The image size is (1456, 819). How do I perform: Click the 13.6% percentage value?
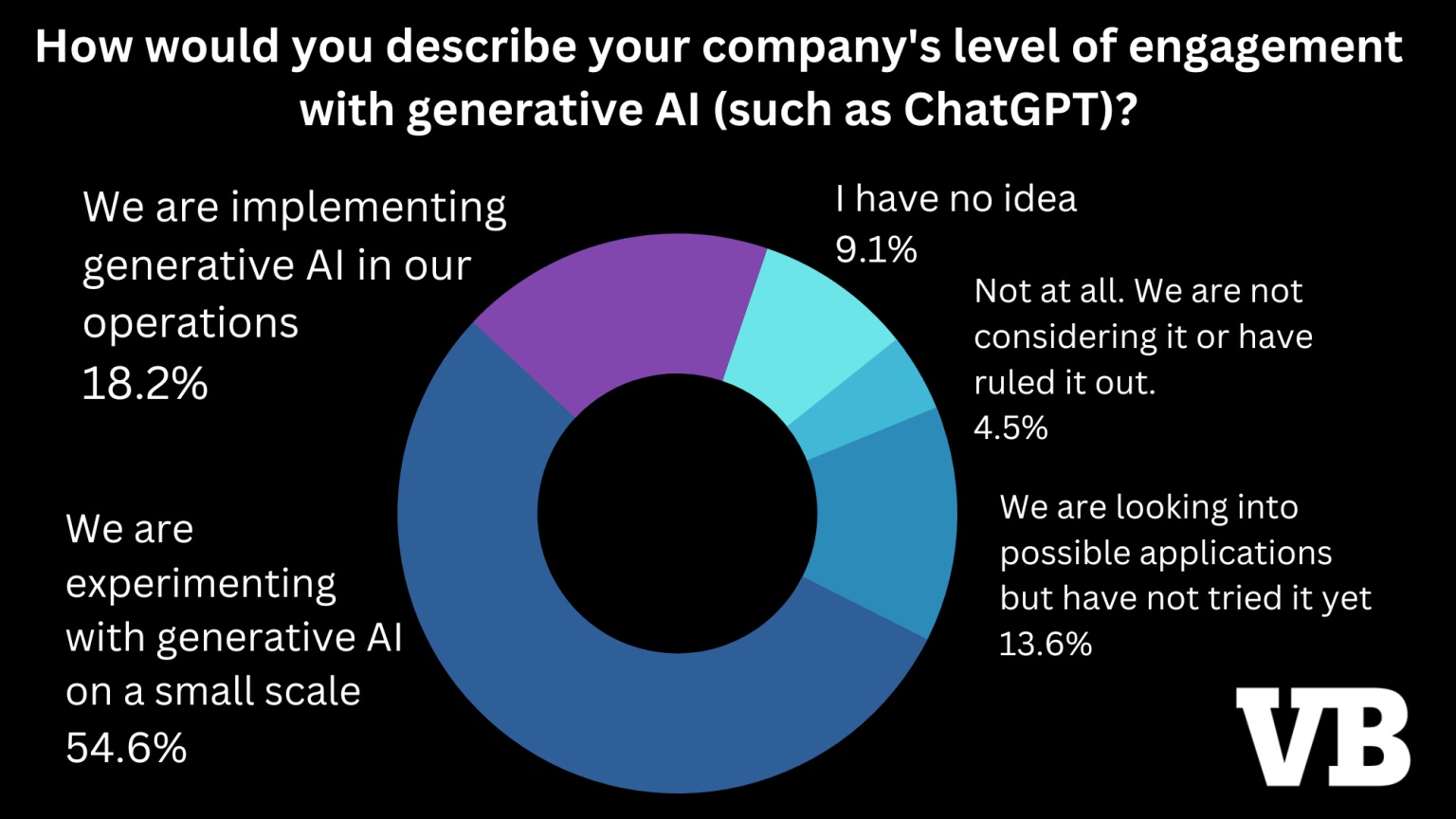[x=1046, y=644]
